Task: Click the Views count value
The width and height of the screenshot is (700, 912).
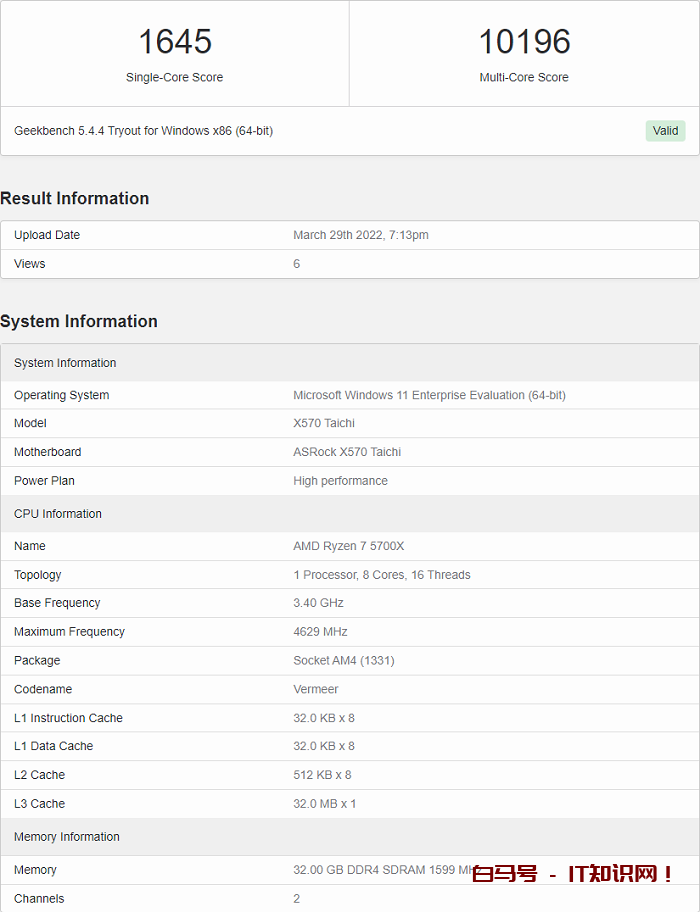Action: point(297,264)
